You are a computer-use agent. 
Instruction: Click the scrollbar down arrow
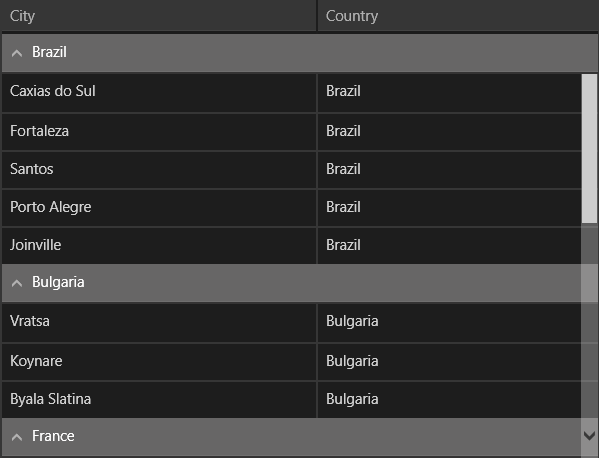click(589, 435)
